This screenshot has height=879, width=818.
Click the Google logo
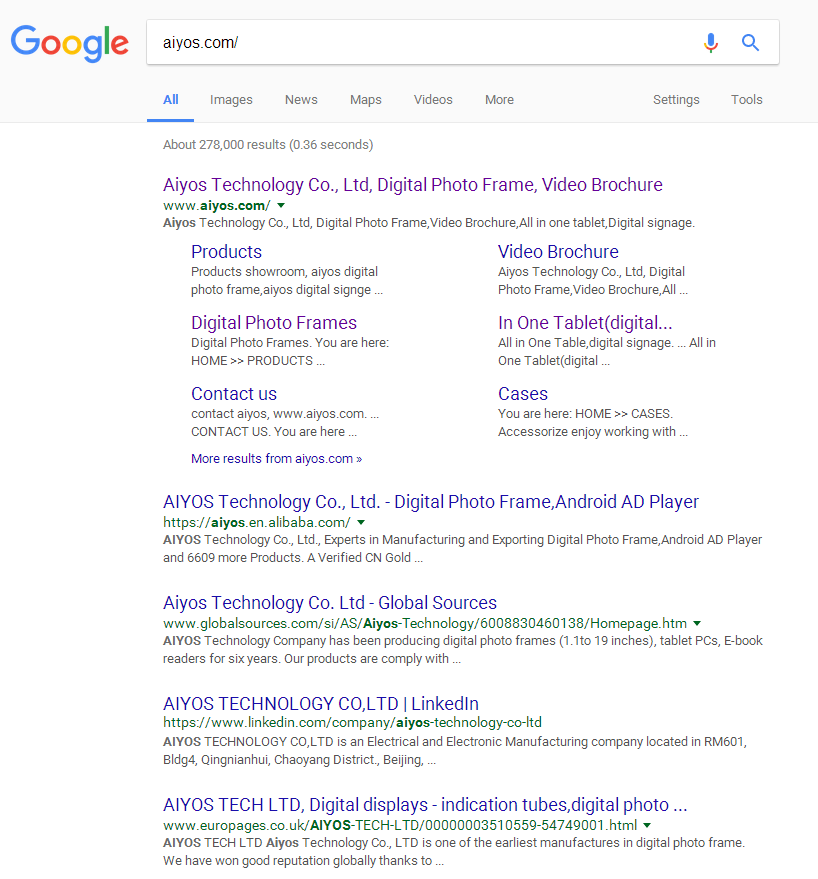coord(70,43)
